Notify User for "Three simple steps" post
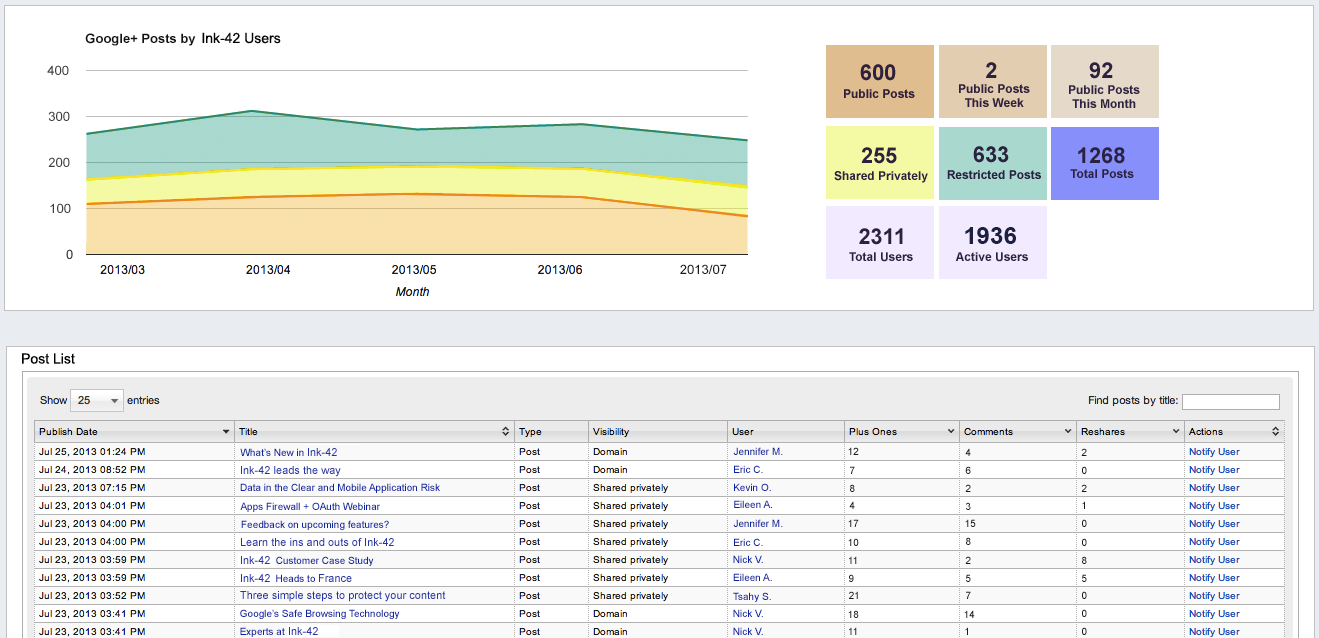1319x638 pixels. pyautogui.click(x=1214, y=596)
